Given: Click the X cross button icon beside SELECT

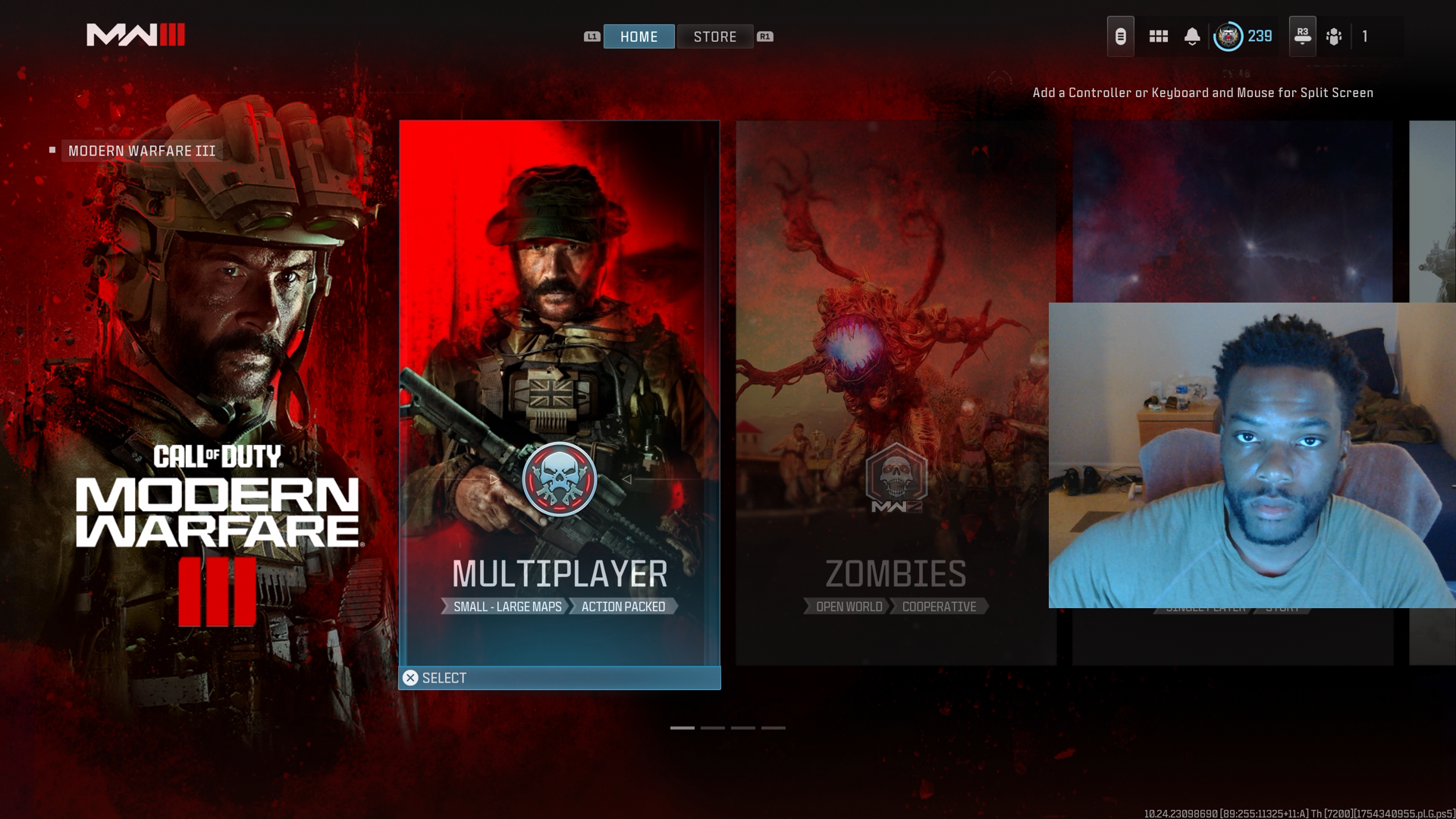Looking at the screenshot, I should point(410,678).
